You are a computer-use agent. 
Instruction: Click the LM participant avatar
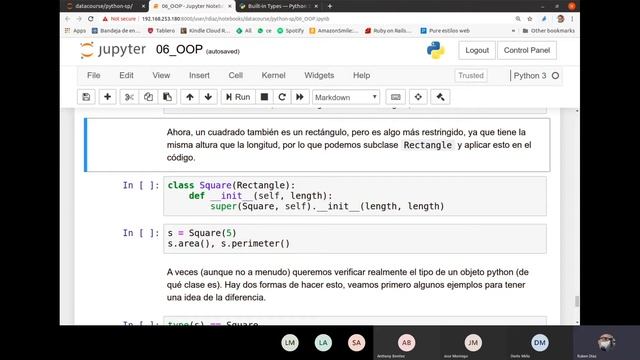point(290,342)
